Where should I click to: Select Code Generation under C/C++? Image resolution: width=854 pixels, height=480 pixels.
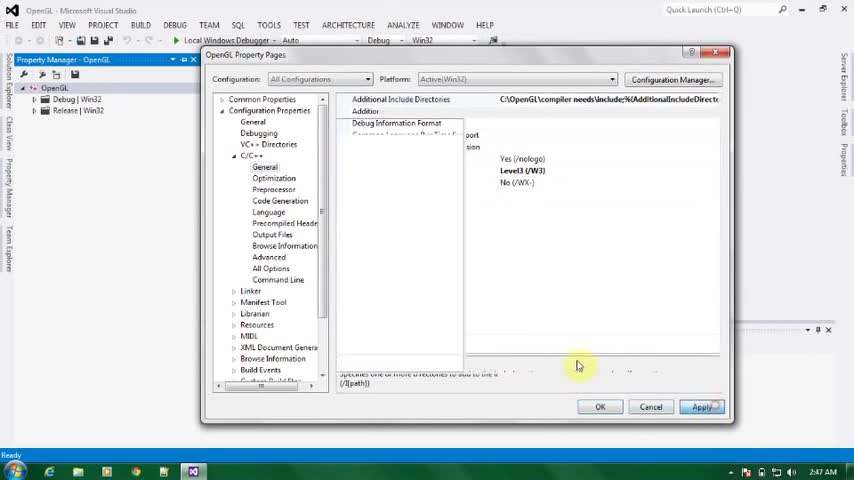280,201
